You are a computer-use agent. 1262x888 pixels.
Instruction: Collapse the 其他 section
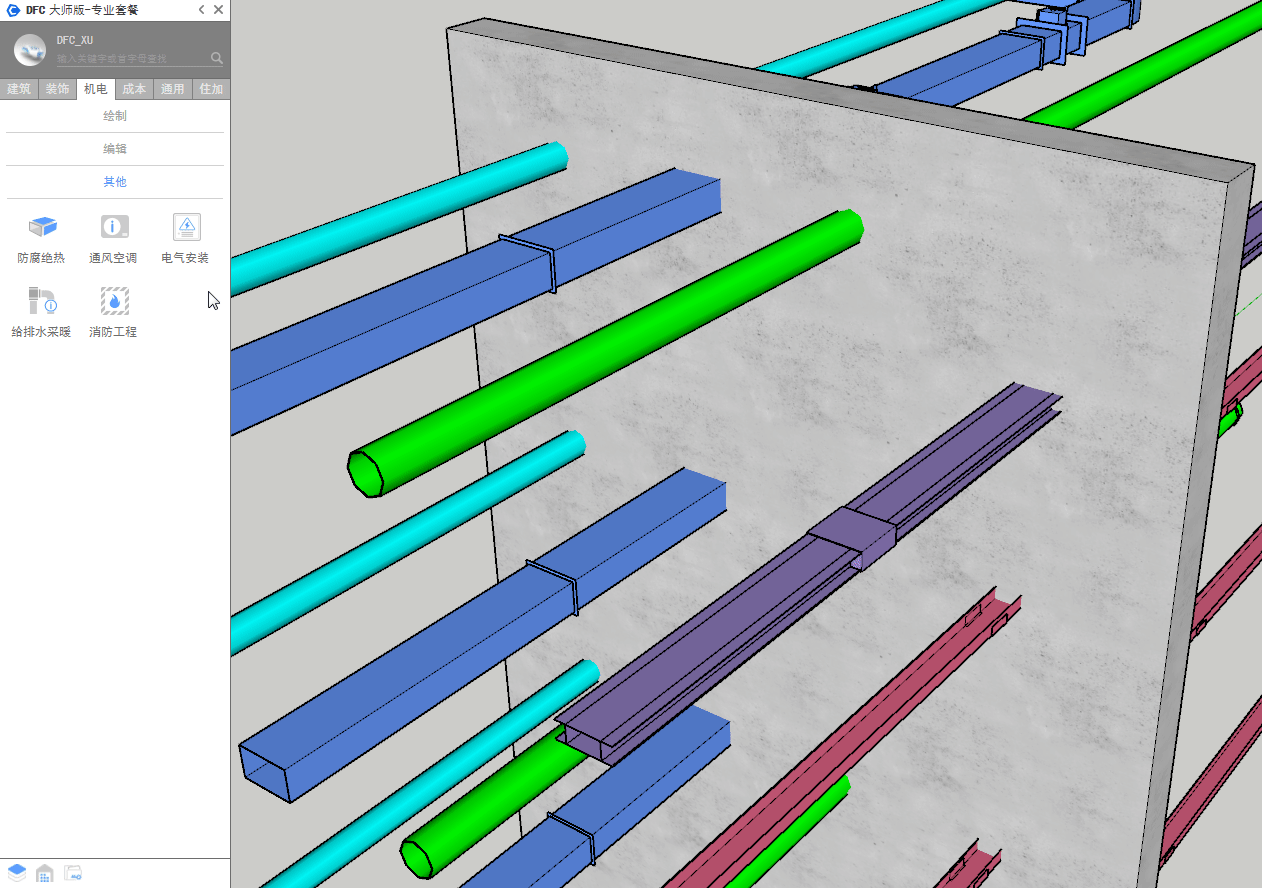[115, 182]
